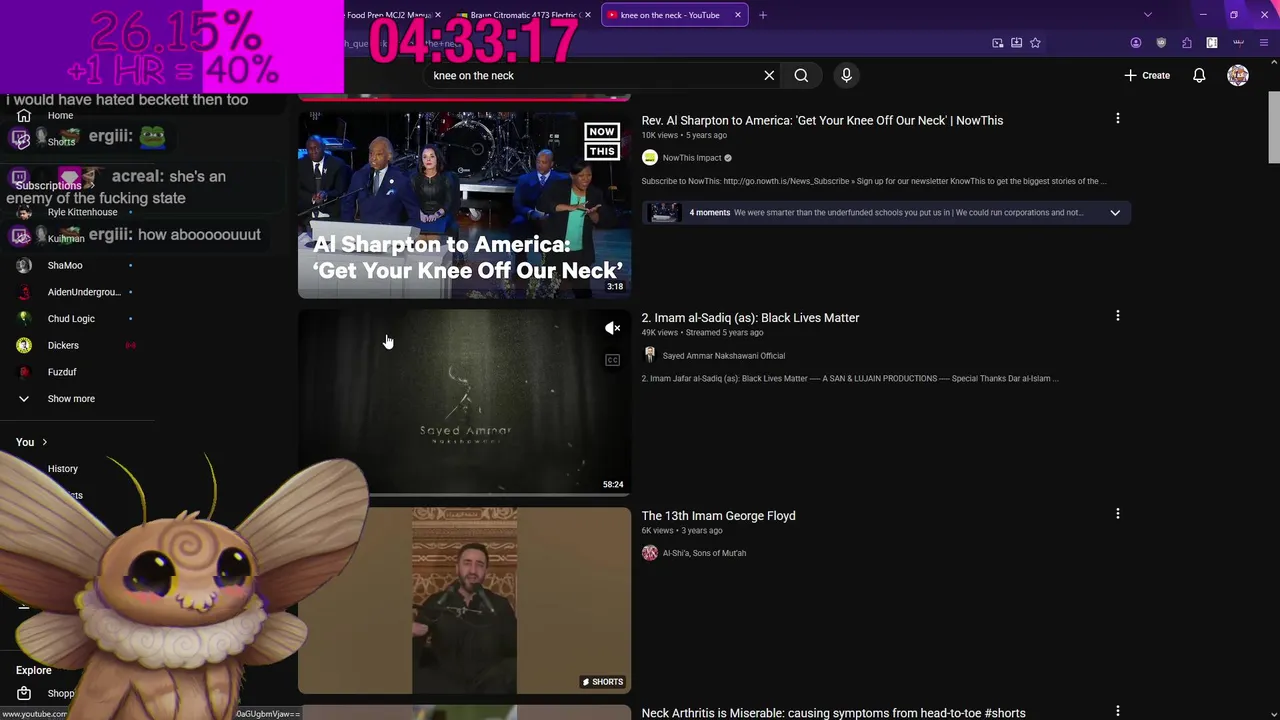Visit NowThis Impact channel name
The image size is (1280, 720).
pos(692,158)
